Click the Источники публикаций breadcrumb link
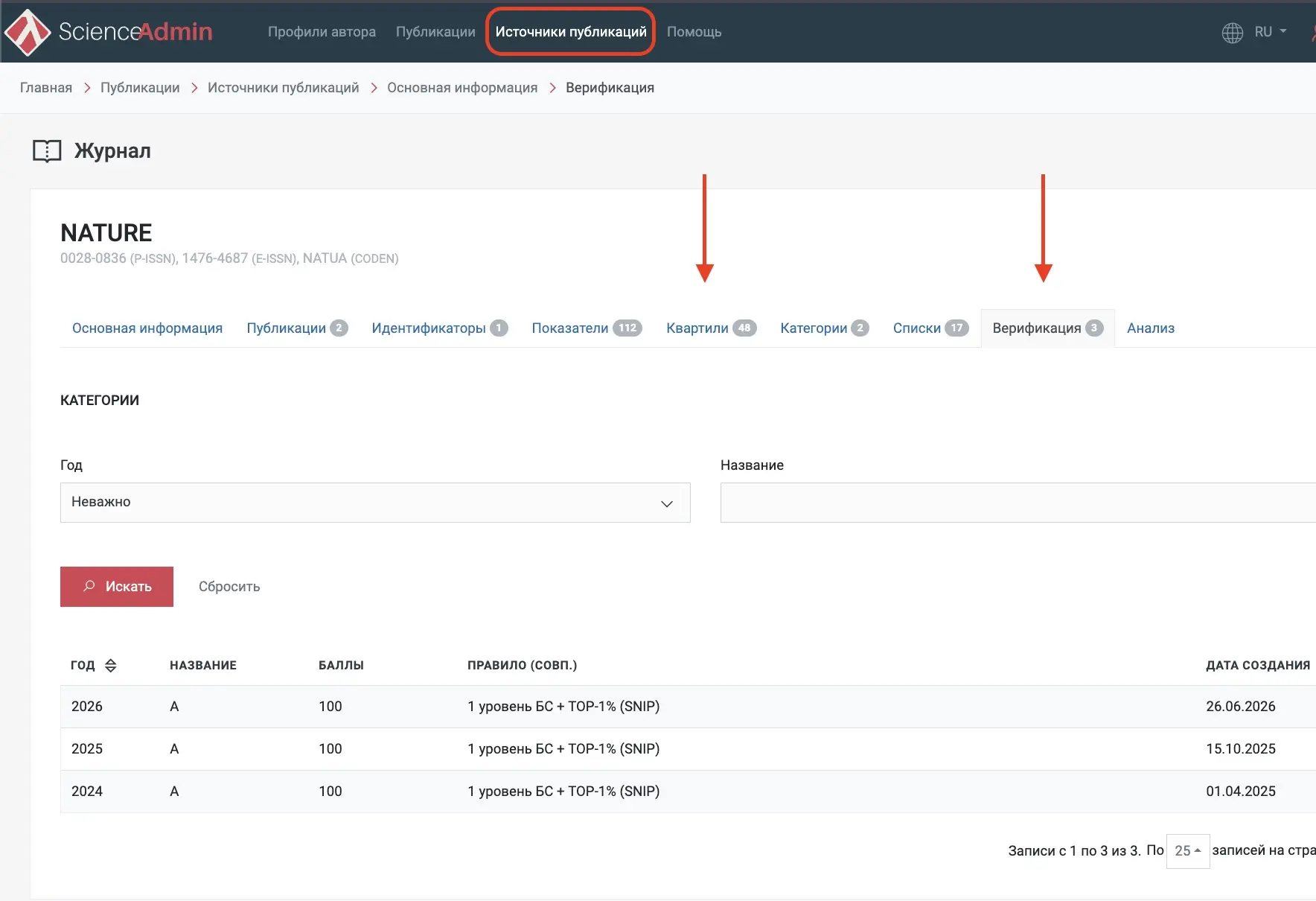 point(283,88)
